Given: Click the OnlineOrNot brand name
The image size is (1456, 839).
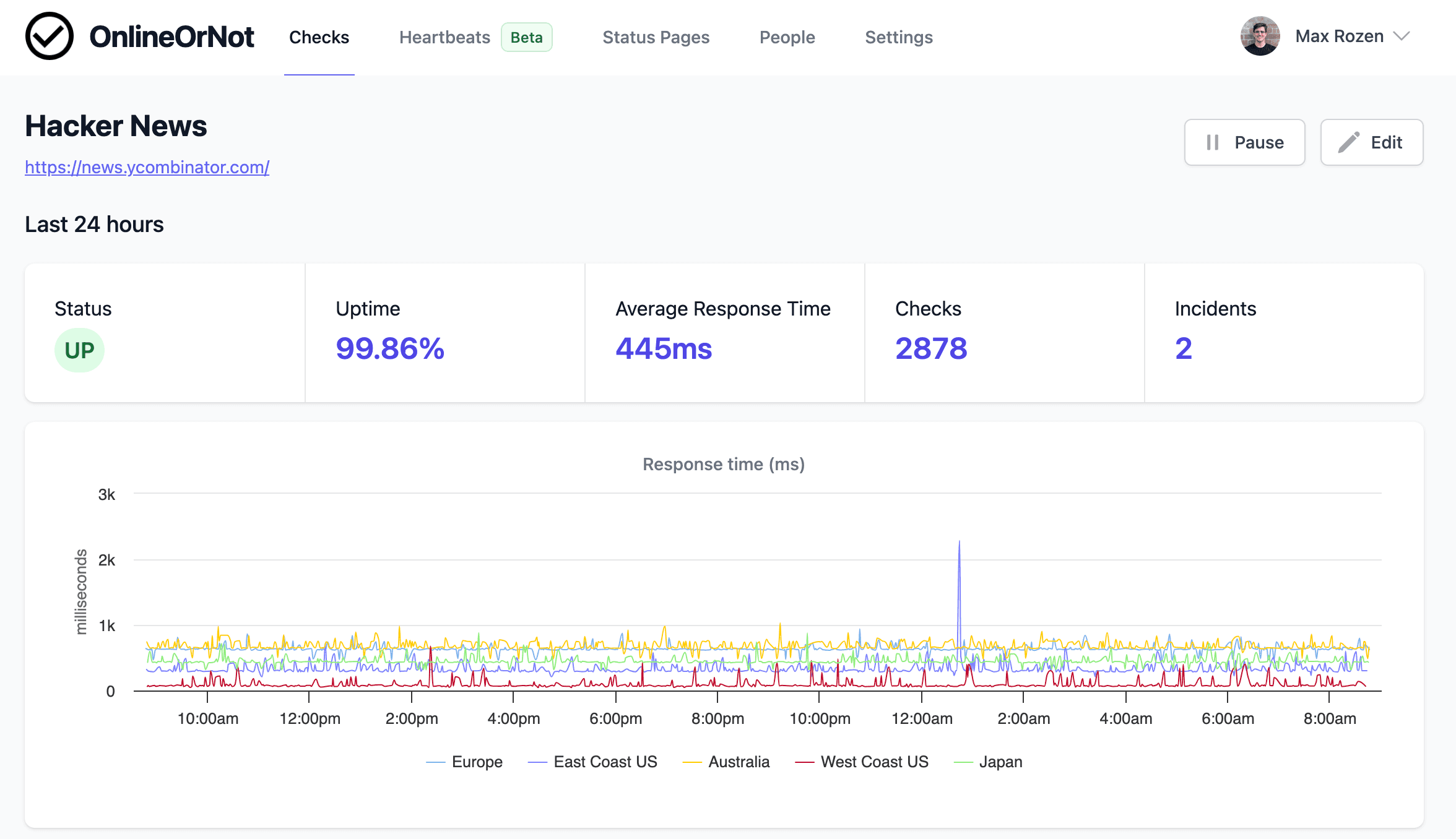Looking at the screenshot, I should click(171, 37).
